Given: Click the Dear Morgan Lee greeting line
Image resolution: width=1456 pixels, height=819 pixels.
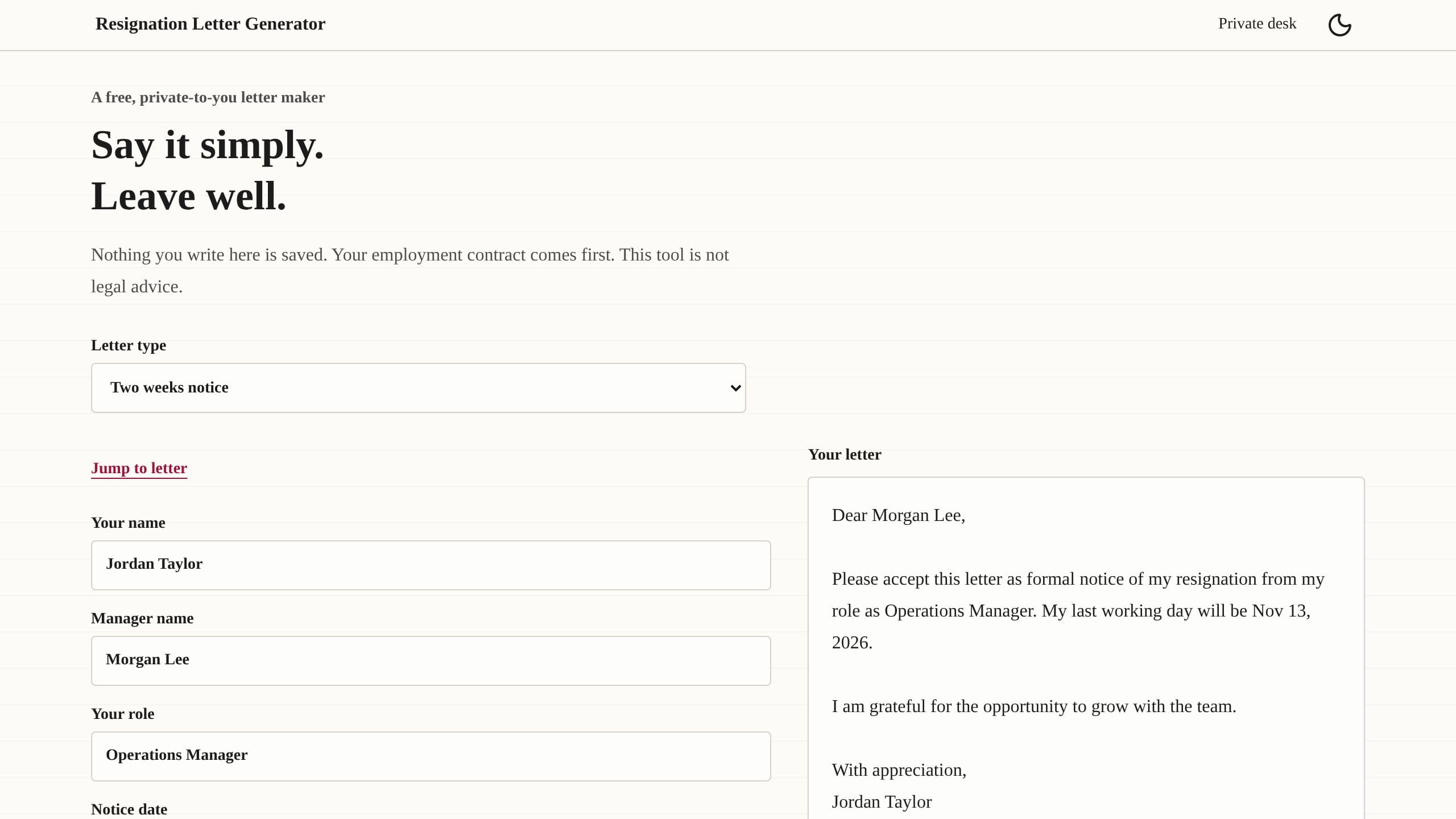Looking at the screenshot, I should (x=898, y=515).
